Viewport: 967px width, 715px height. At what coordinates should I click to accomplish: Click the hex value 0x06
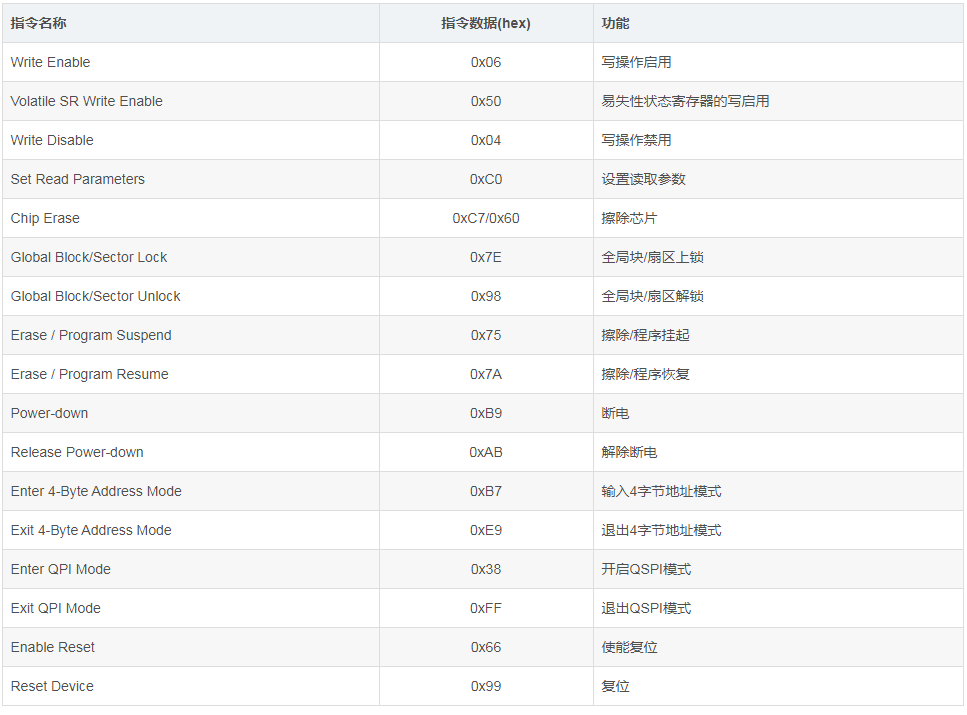coord(486,62)
